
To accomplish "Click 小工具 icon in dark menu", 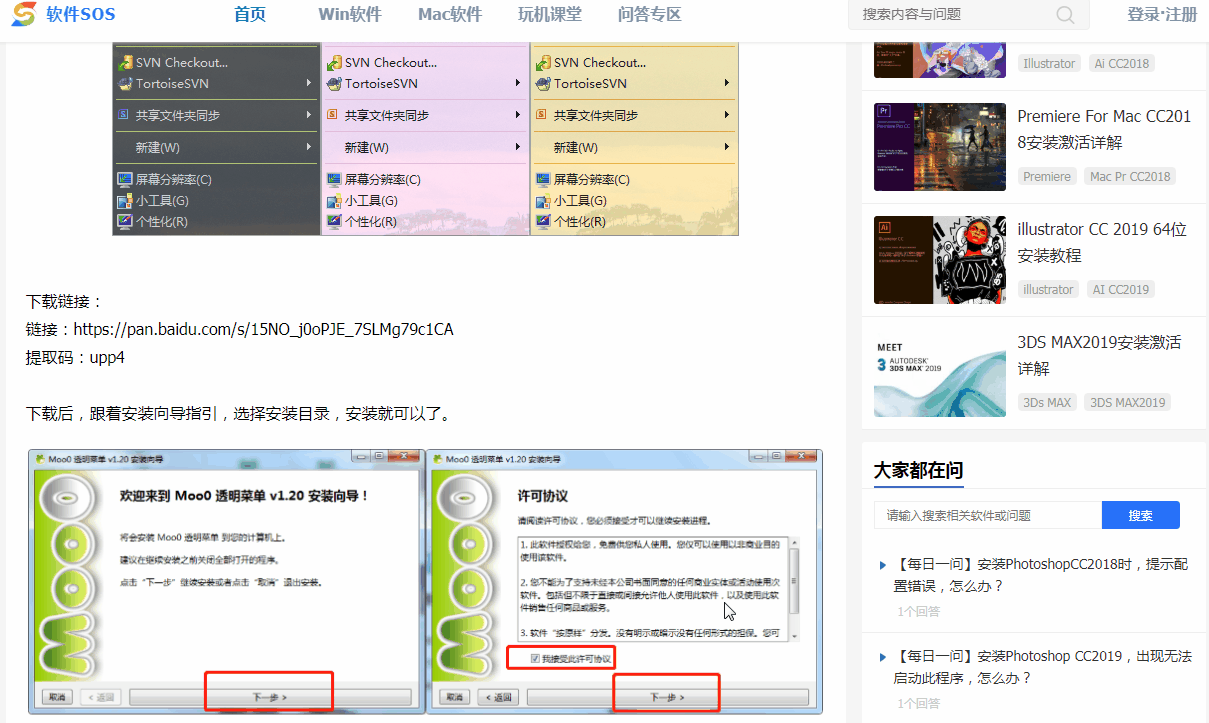I will tap(125, 200).
